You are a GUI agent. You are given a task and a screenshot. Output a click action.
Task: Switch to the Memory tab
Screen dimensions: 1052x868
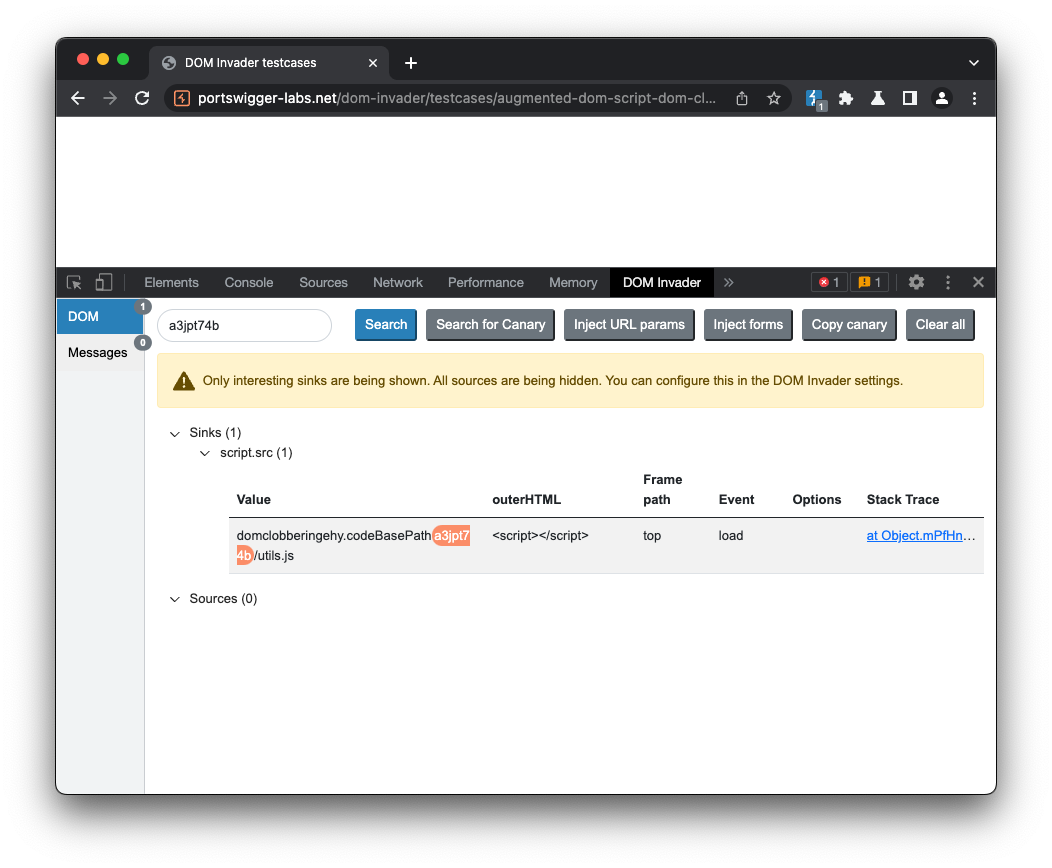pos(573,282)
